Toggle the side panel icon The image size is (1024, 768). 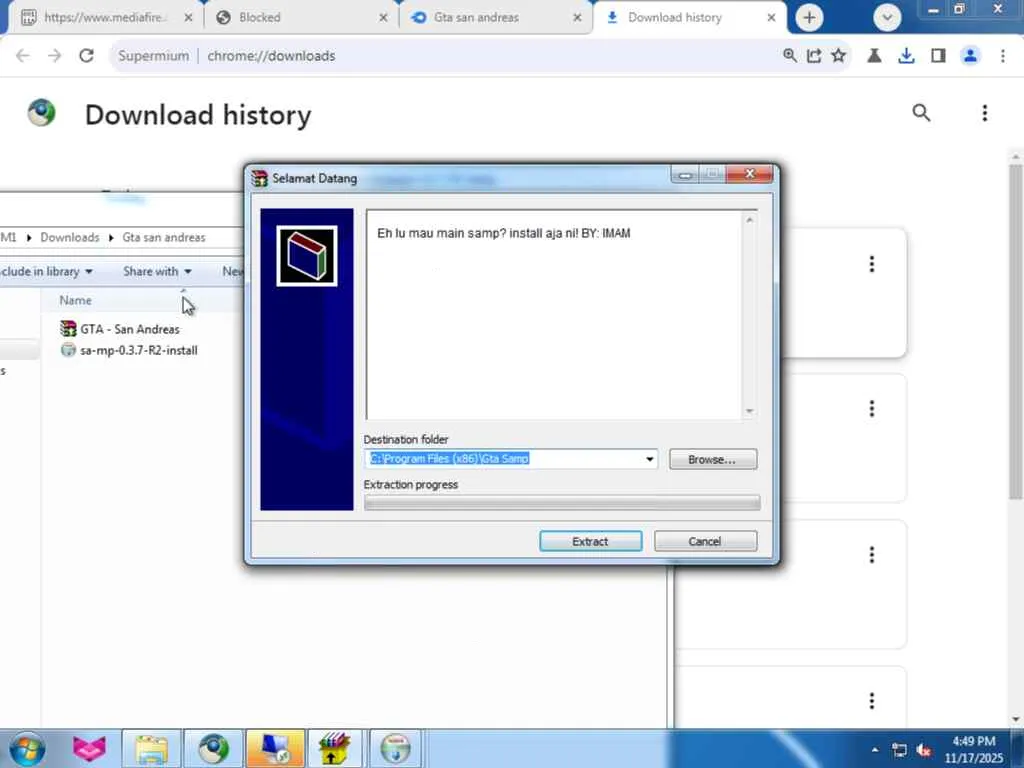pyautogui.click(x=938, y=56)
